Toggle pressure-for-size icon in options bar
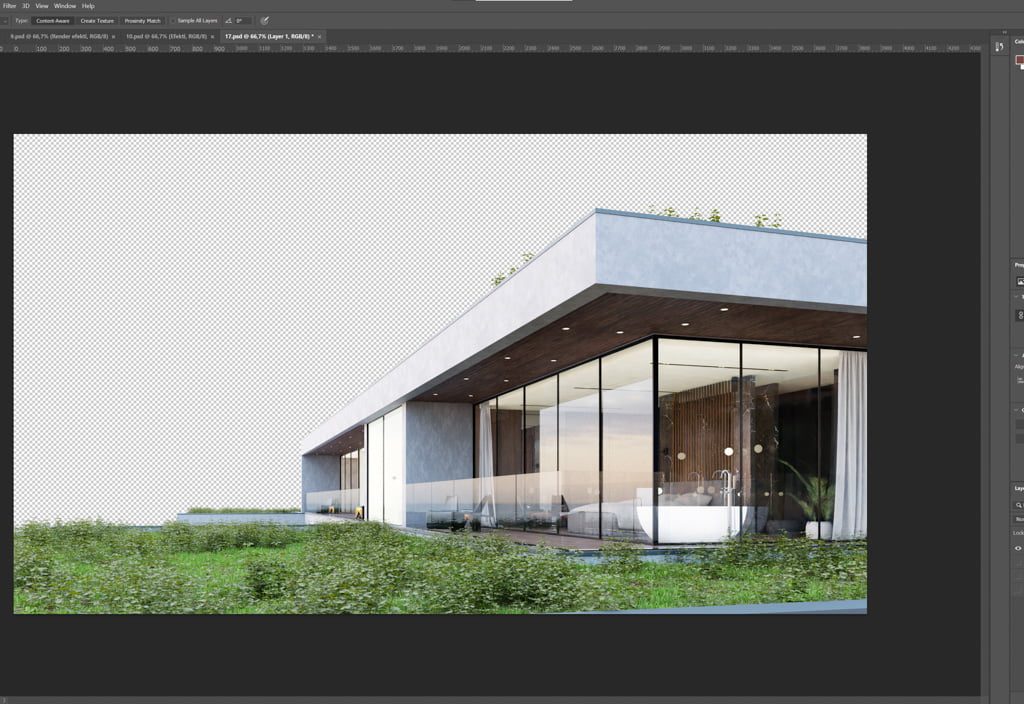The height and width of the screenshot is (704, 1024). click(265, 20)
